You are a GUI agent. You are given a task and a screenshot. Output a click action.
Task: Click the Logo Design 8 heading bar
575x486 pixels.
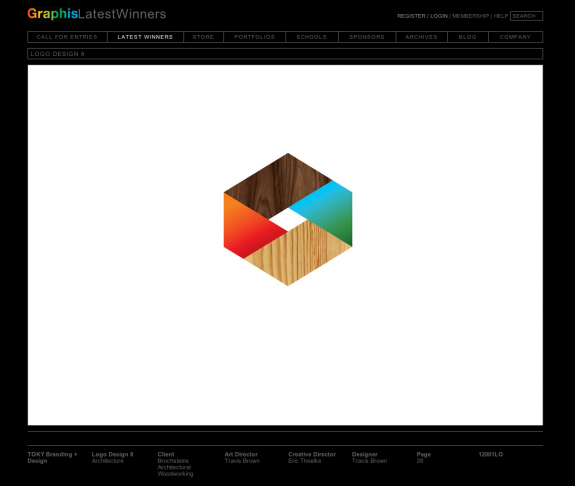[285, 54]
